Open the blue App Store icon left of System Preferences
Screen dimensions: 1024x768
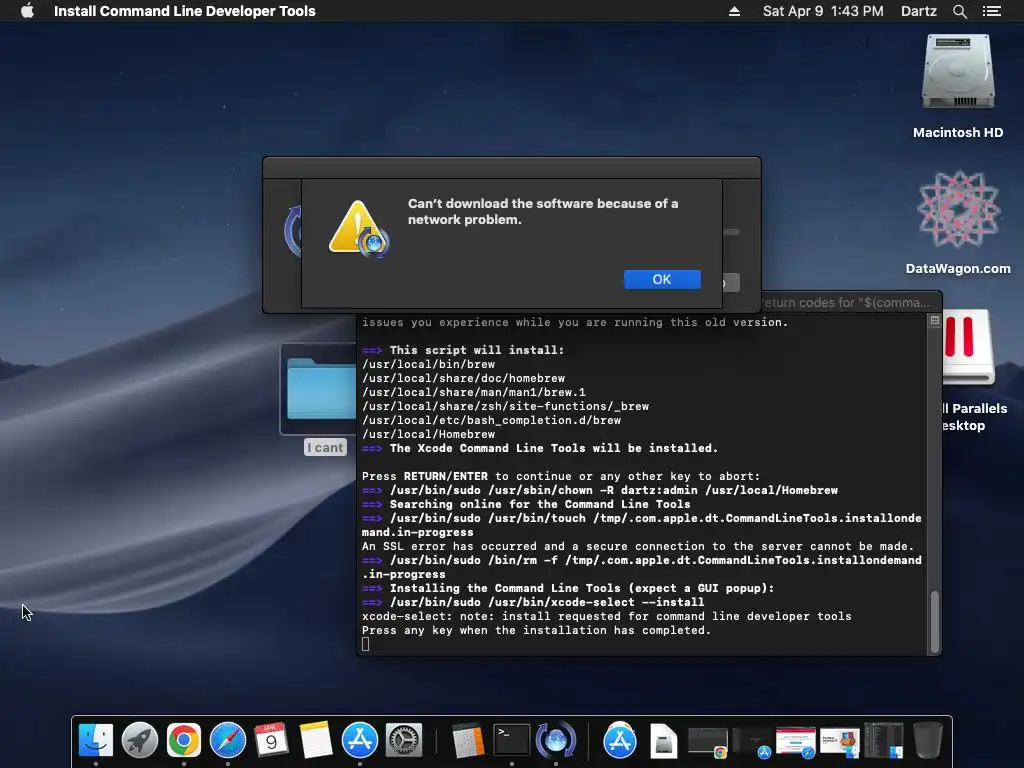pos(360,741)
